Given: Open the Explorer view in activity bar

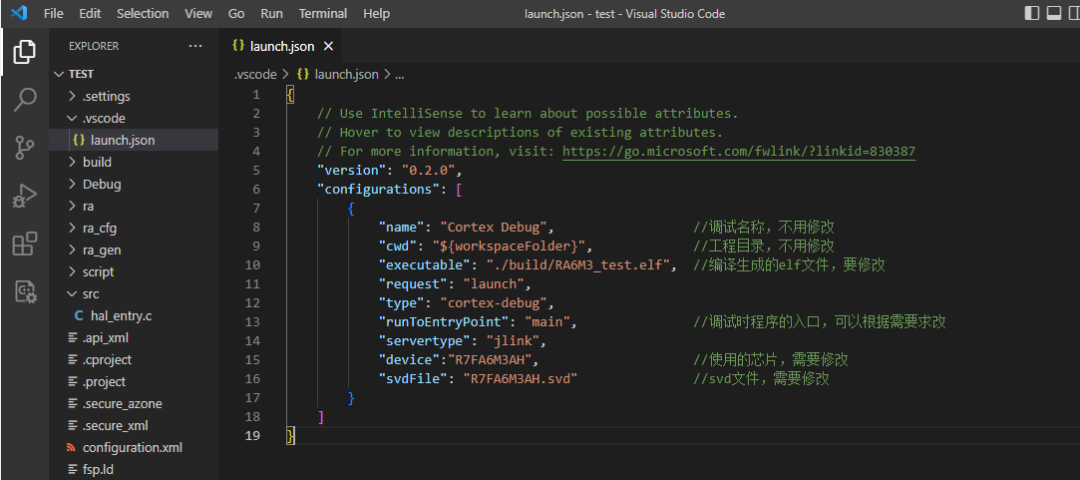Looking at the screenshot, I should [x=24, y=52].
